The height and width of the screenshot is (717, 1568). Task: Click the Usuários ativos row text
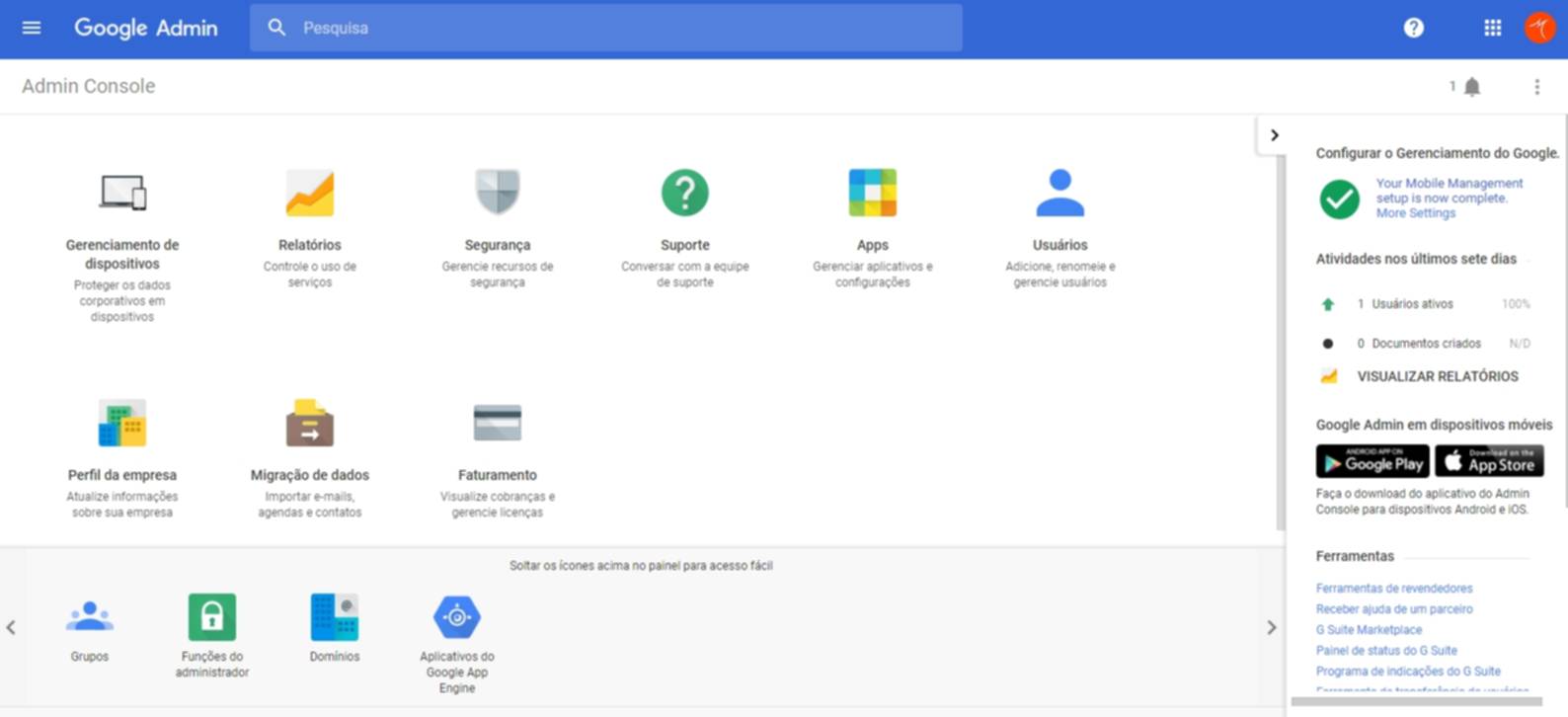[1412, 304]
